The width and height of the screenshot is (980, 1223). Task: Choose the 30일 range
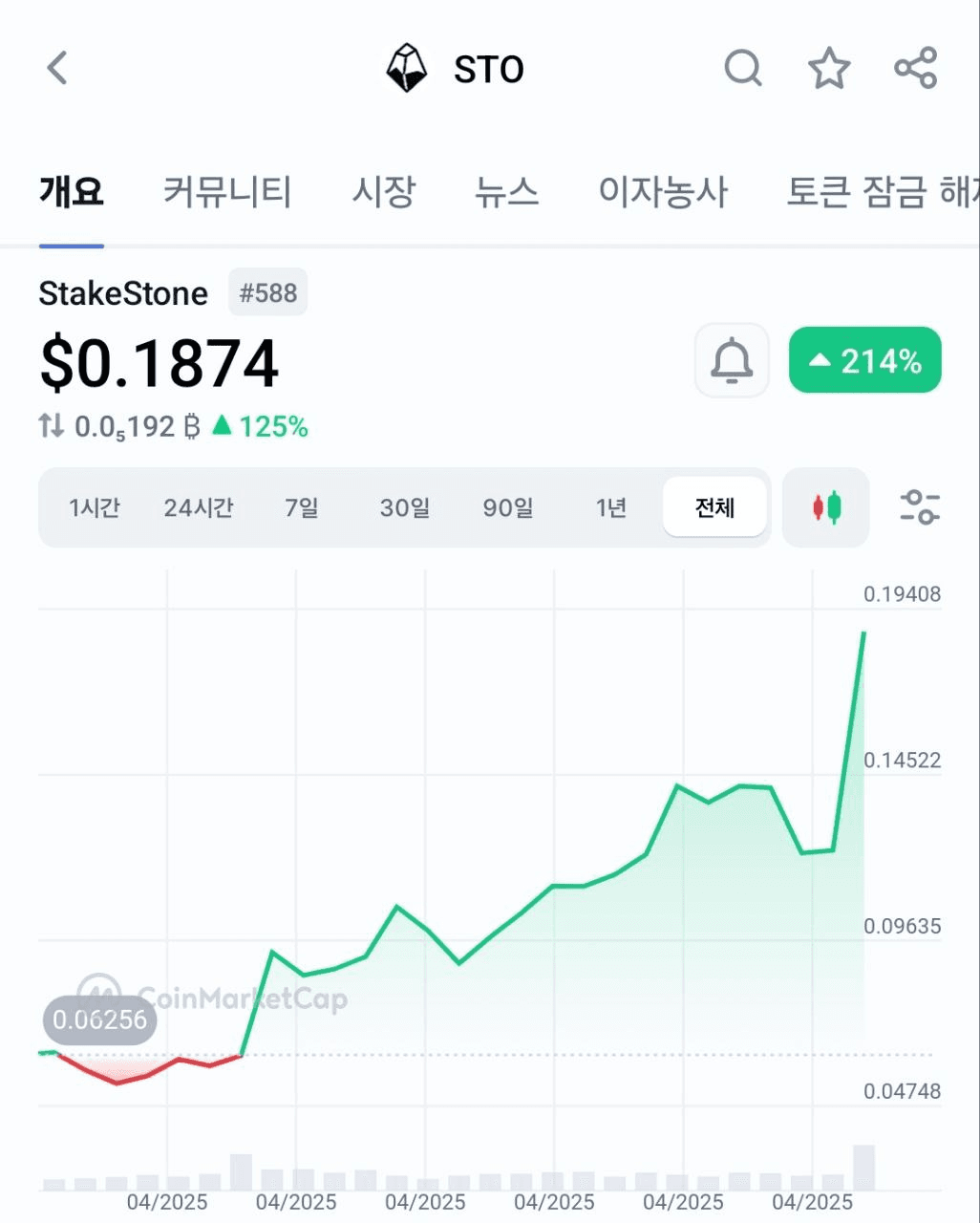[x=405, y=507]
